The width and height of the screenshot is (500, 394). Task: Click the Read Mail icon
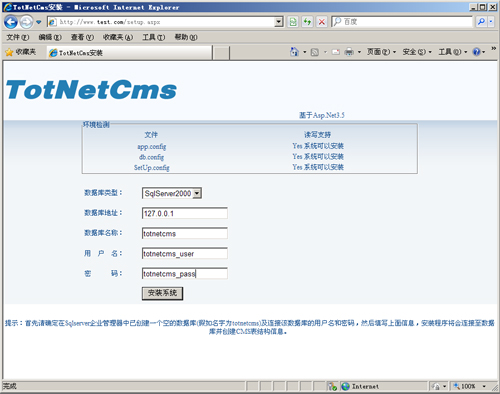pyautogui.click(x=336, y=52)
